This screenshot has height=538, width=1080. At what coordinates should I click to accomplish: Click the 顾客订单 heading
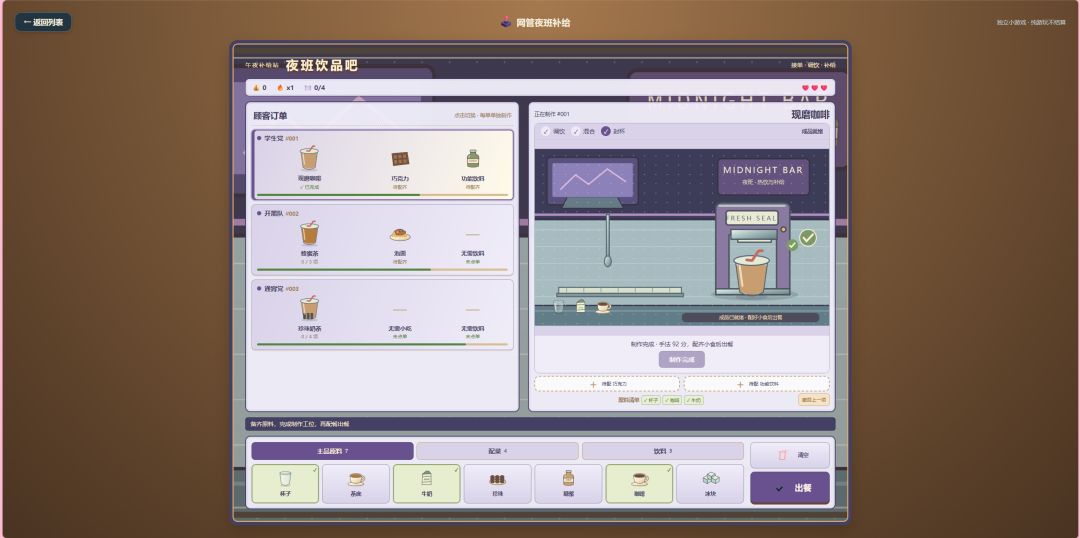271,116
